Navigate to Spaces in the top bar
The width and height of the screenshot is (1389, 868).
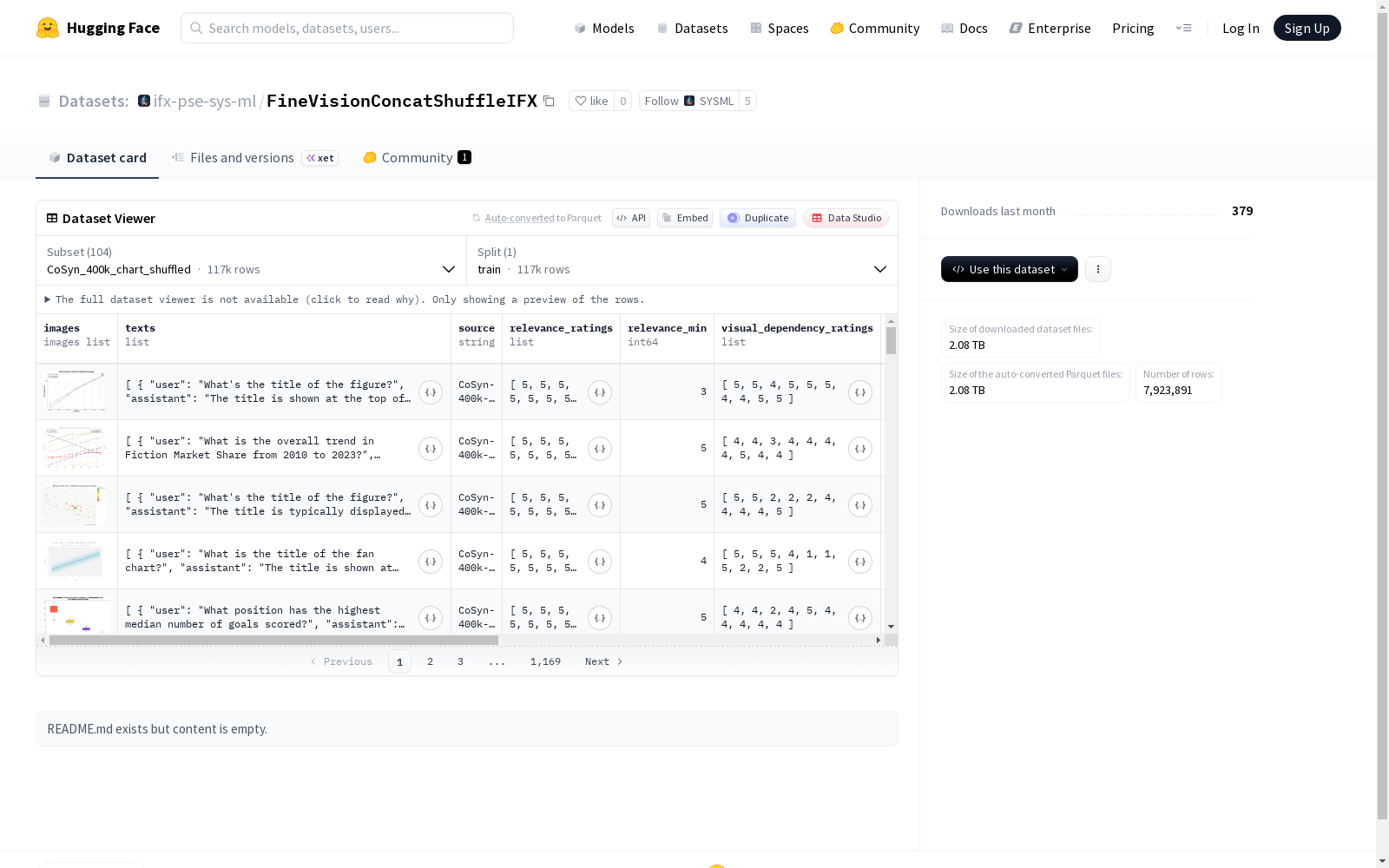tap(780, 28)
